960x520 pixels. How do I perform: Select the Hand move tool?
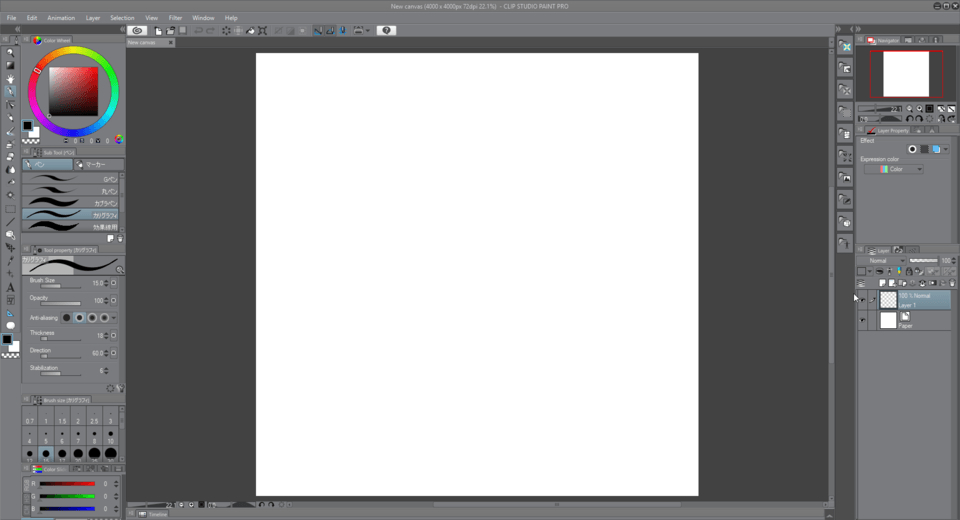(10, 79)
